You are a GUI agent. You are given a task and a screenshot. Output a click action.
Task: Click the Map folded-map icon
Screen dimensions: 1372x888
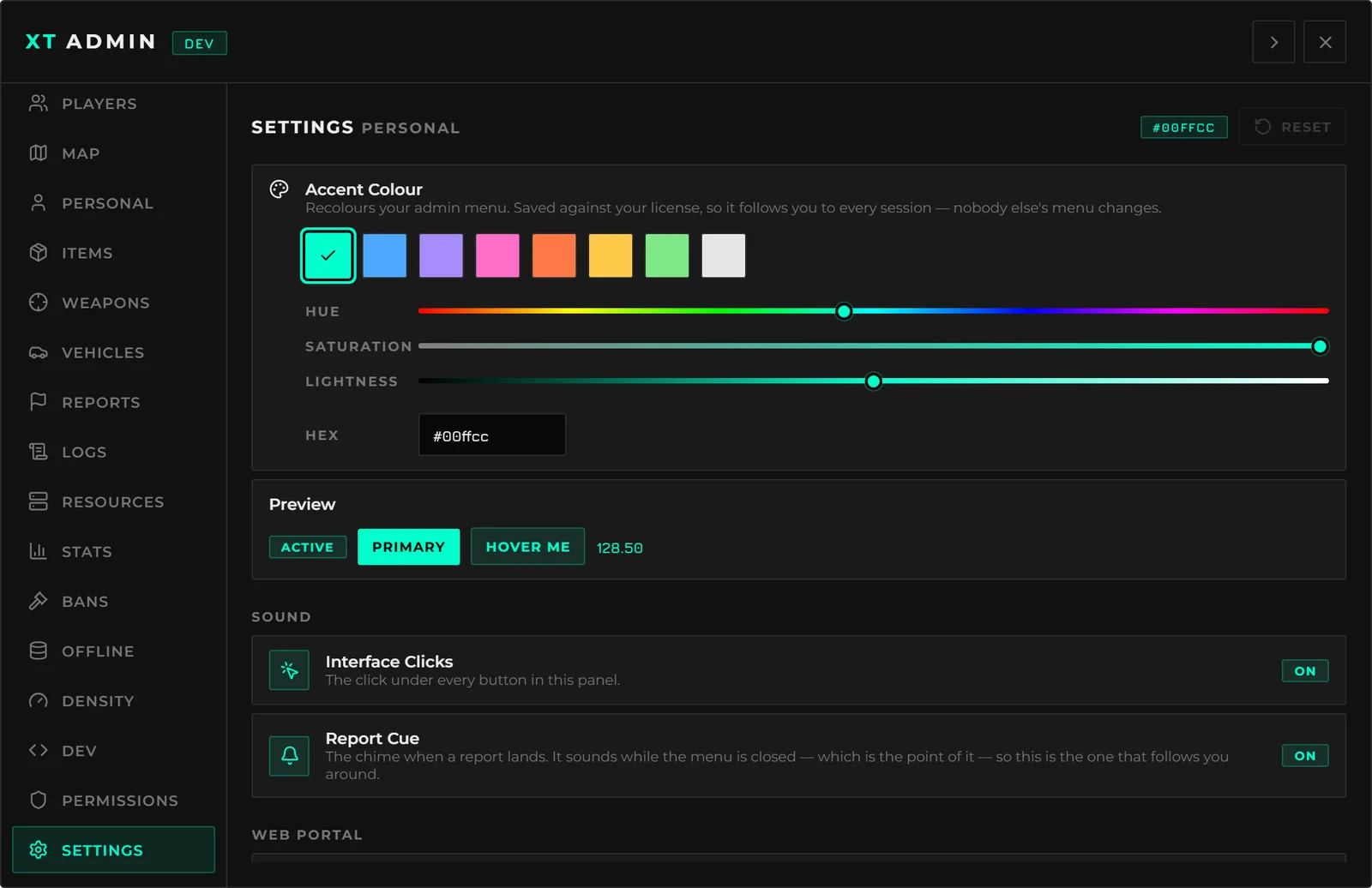click(39, 153)
